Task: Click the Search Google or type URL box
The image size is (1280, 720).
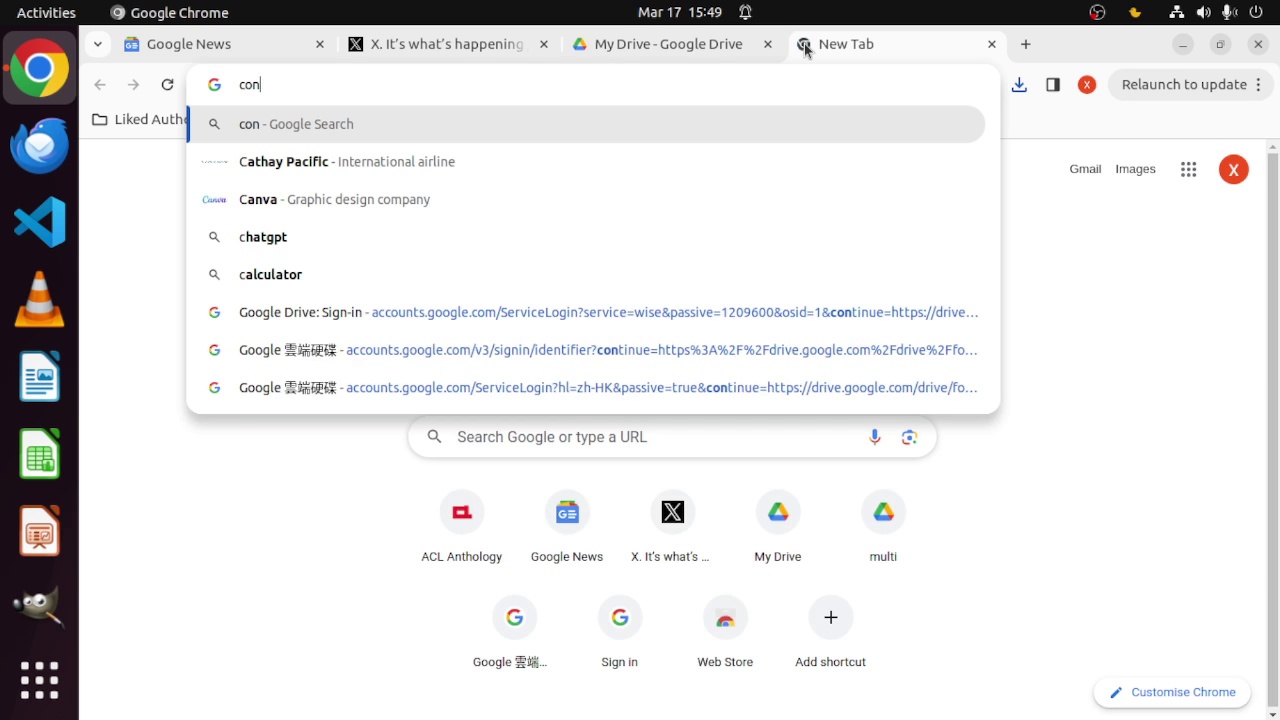Action: 650,437
